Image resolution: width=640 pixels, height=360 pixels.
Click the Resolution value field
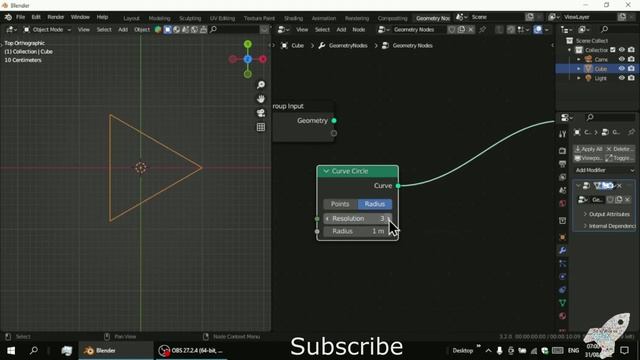coord(358,219)
